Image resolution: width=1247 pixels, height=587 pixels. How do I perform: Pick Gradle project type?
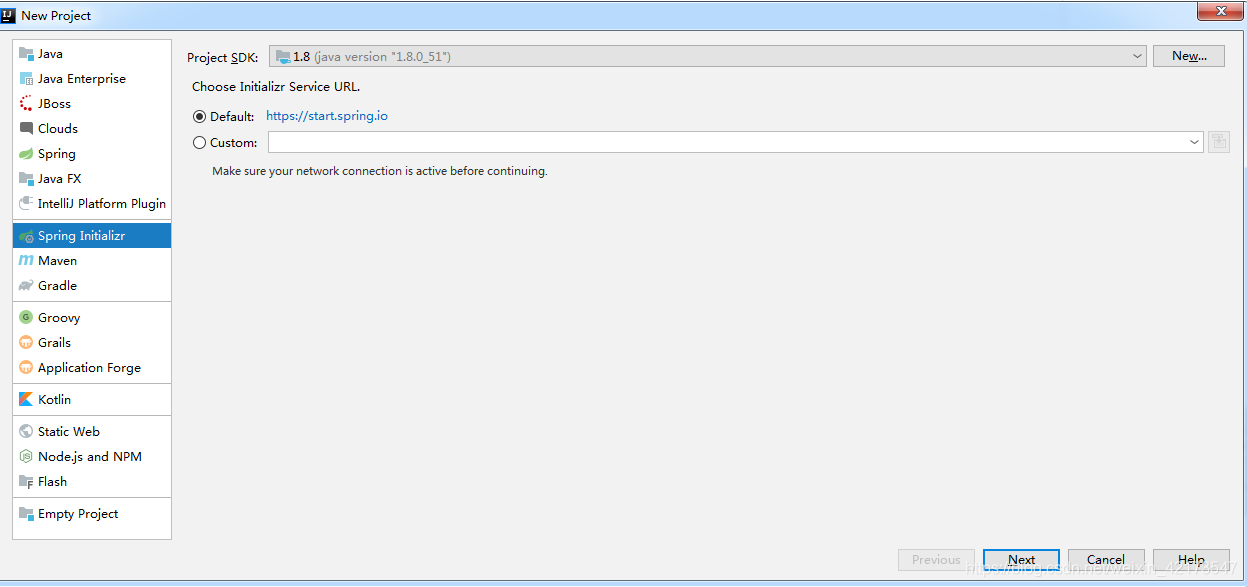click(92, 286)
